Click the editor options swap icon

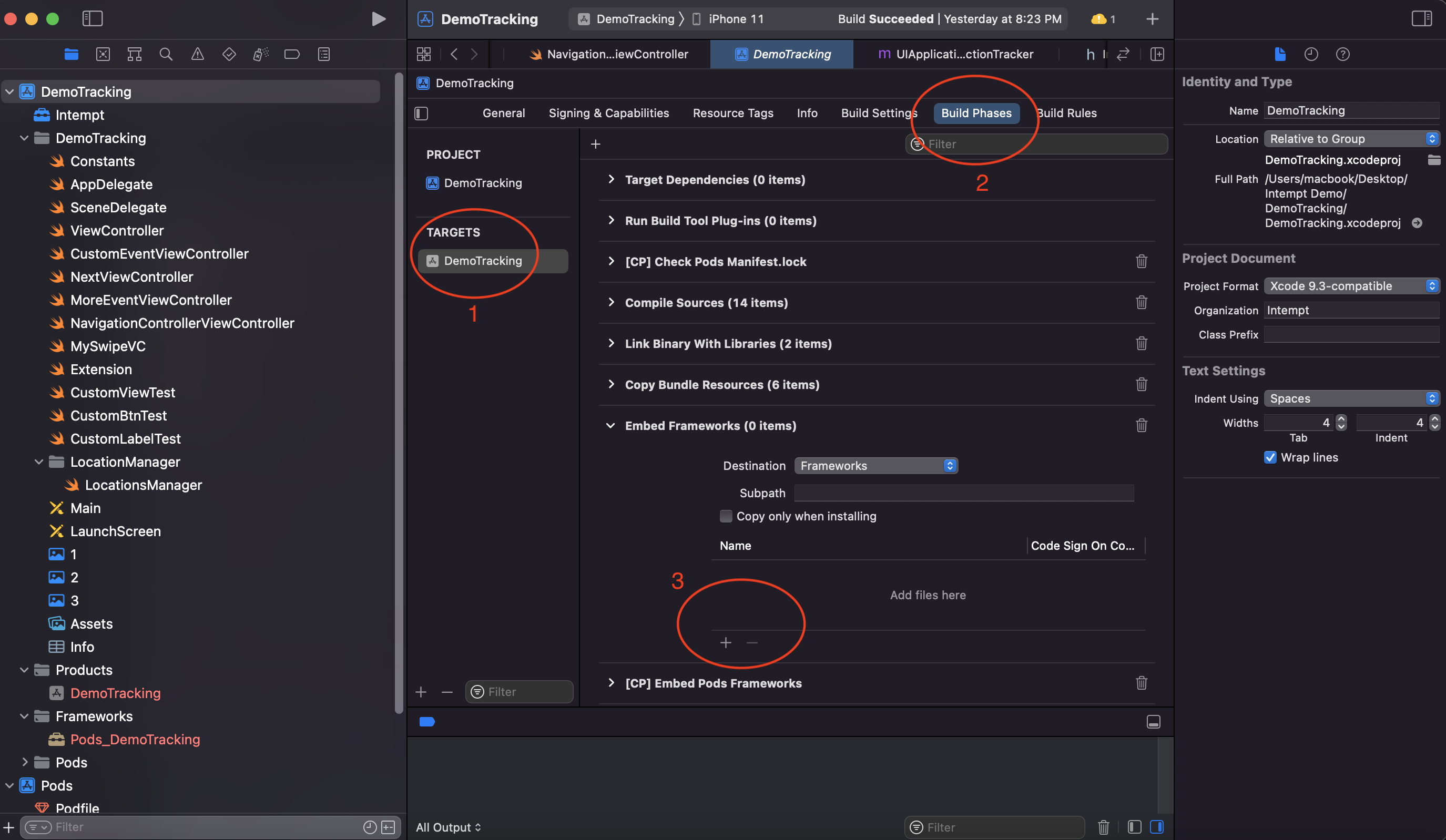pyautogui.click(x=1123, y=55)
